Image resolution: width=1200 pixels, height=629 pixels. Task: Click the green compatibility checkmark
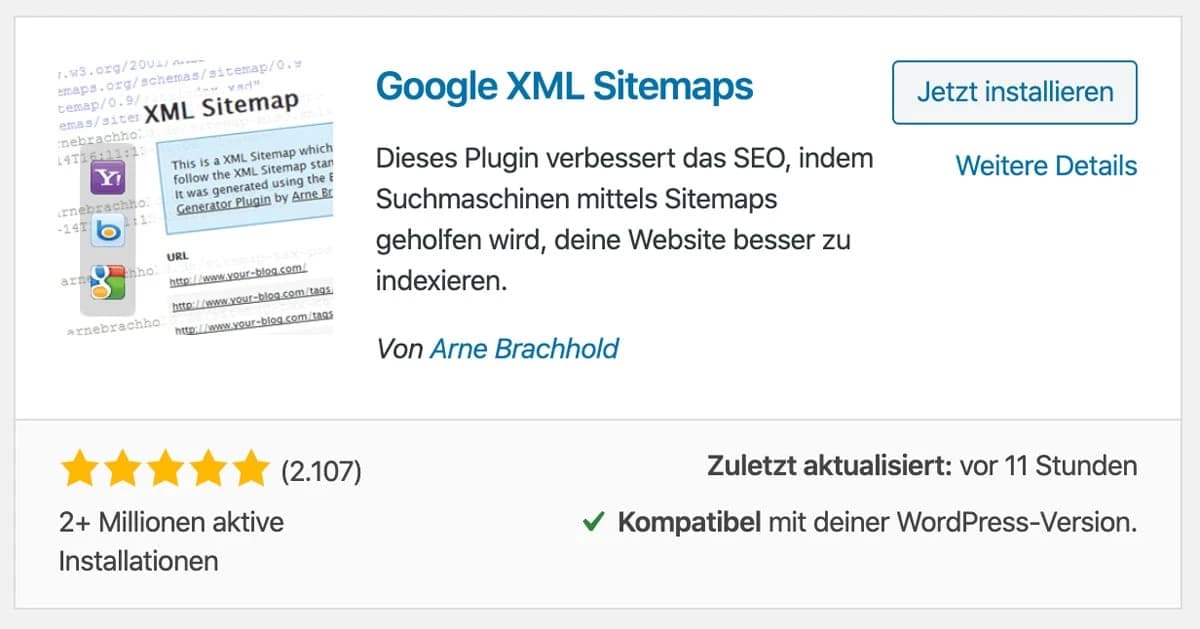[x=593, y=522]
